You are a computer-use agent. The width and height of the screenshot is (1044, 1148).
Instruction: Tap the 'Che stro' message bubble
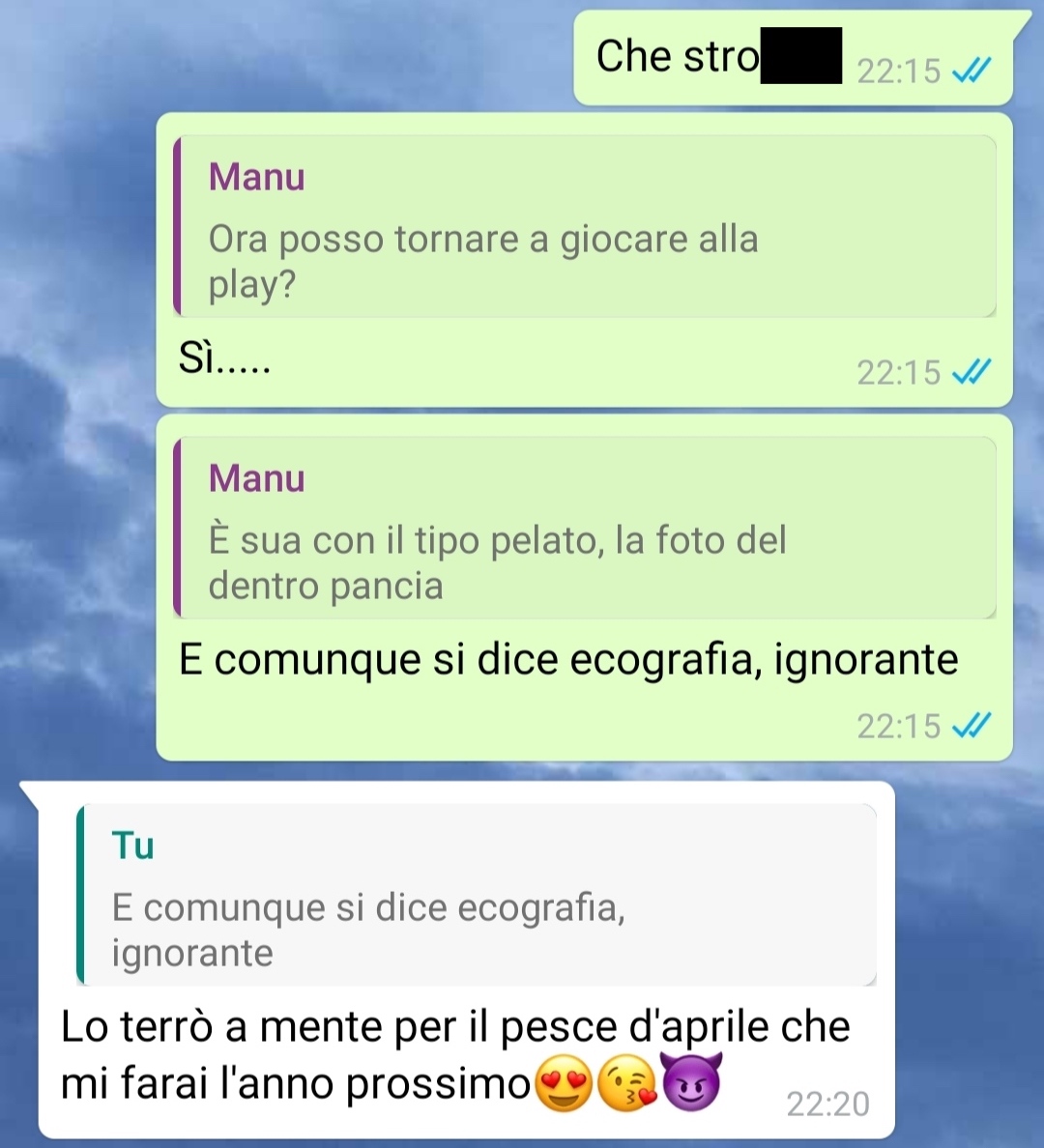[794, 57]
